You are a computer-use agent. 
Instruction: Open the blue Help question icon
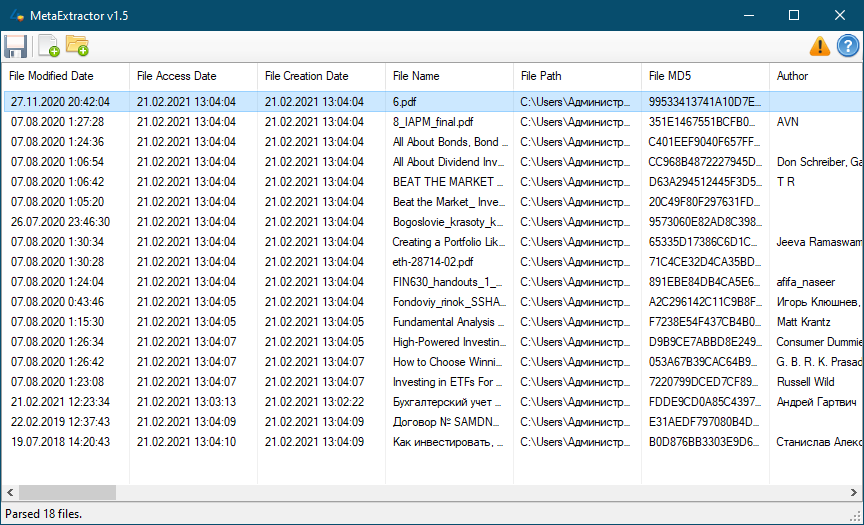(x=847, y=46)
